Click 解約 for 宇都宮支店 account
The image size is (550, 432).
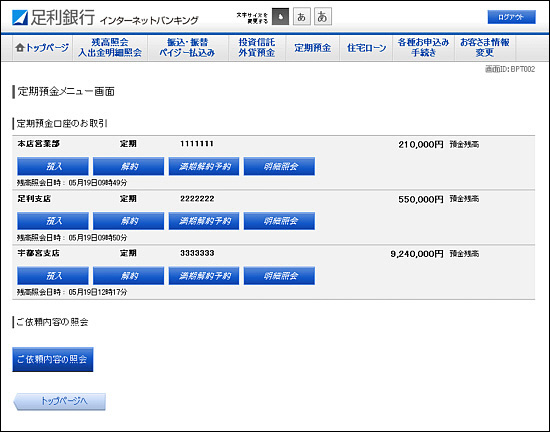(128, 276)
